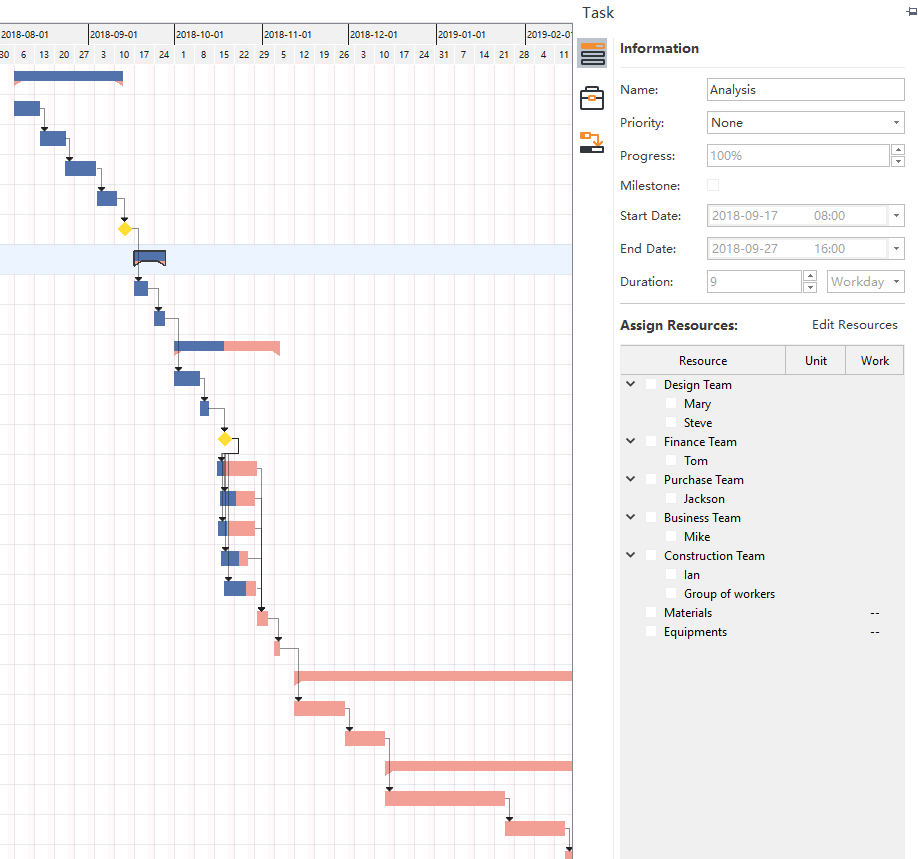Click the Unit column header
Screen dimensions: 918x859
816,361
